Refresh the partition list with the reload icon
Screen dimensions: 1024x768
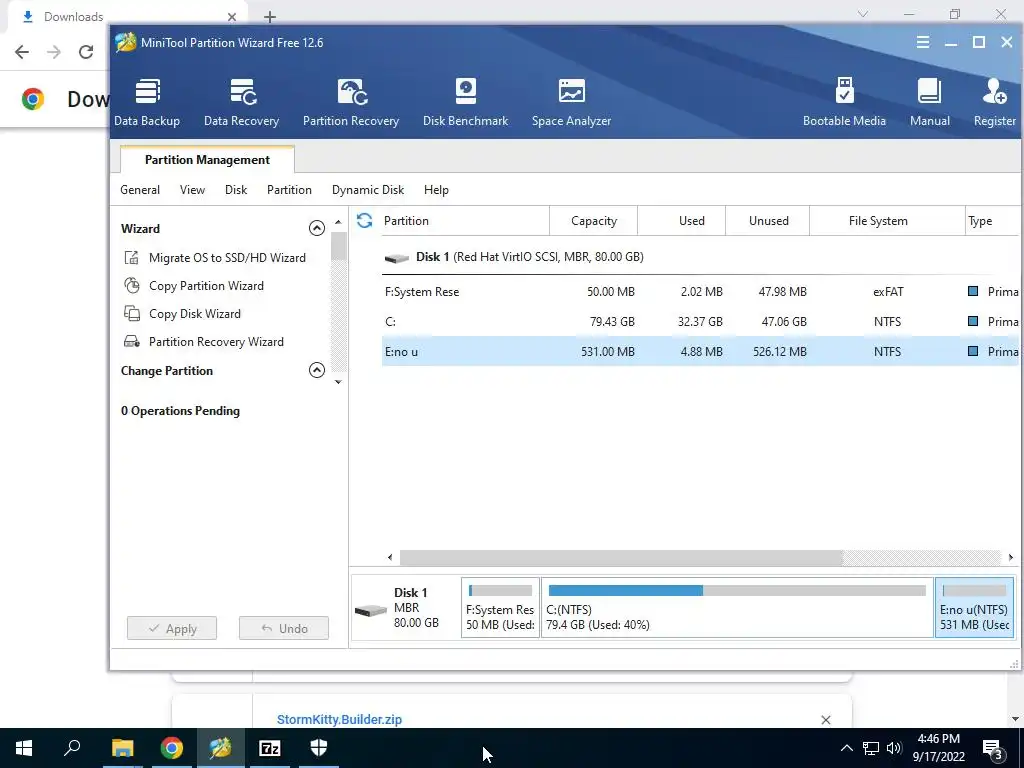(x=364, y=221)
